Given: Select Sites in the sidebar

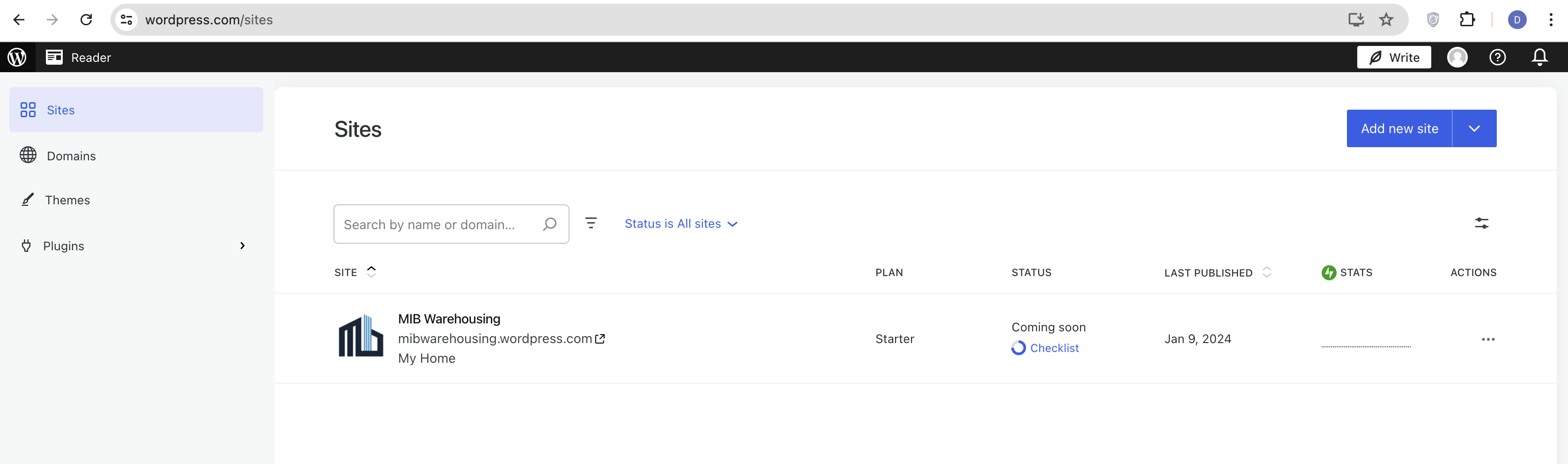Looking at the screenshot, I should click(136, 110).
